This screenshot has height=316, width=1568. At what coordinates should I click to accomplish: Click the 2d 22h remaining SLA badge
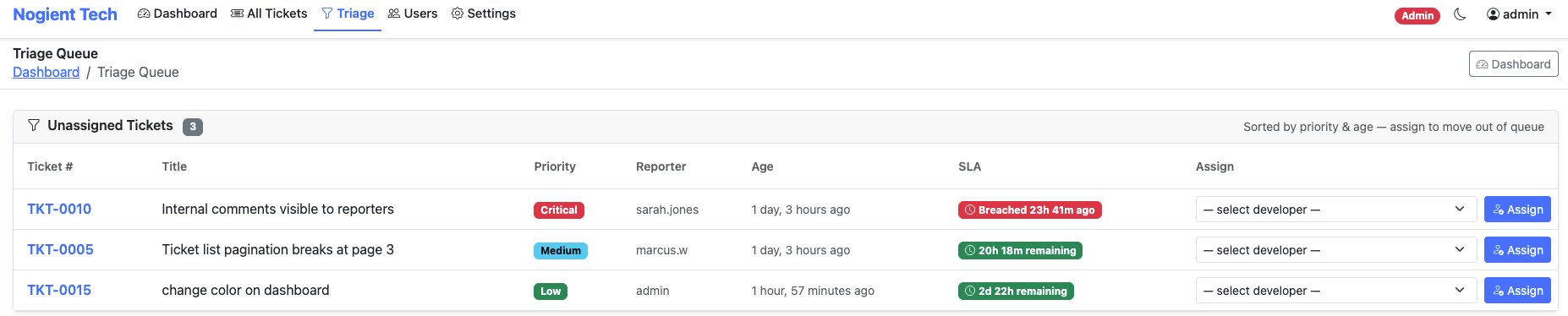[x=1016, y=291]
